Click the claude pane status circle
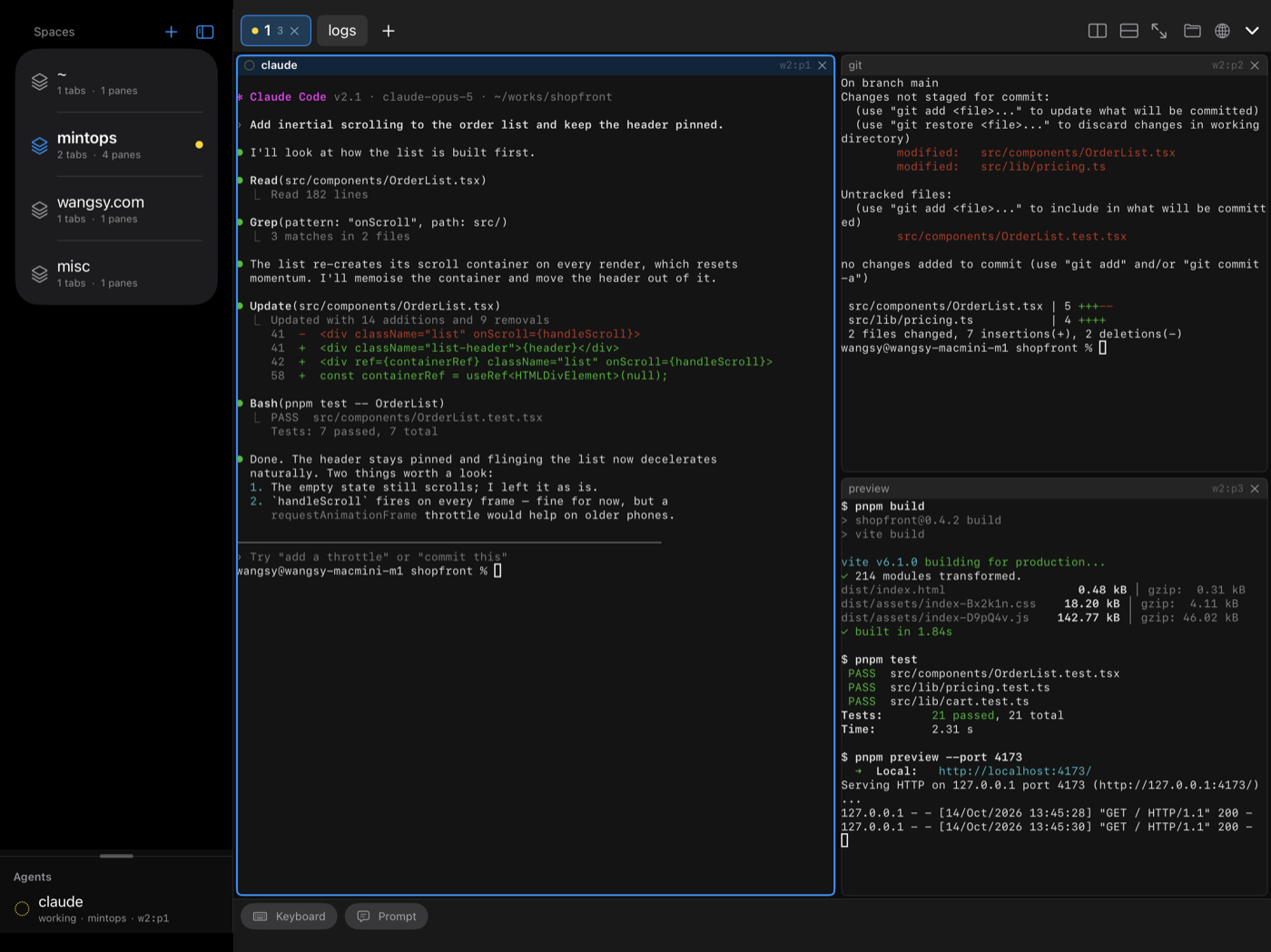Screen dimensions: 1271x952 click(x=250, y=65)
